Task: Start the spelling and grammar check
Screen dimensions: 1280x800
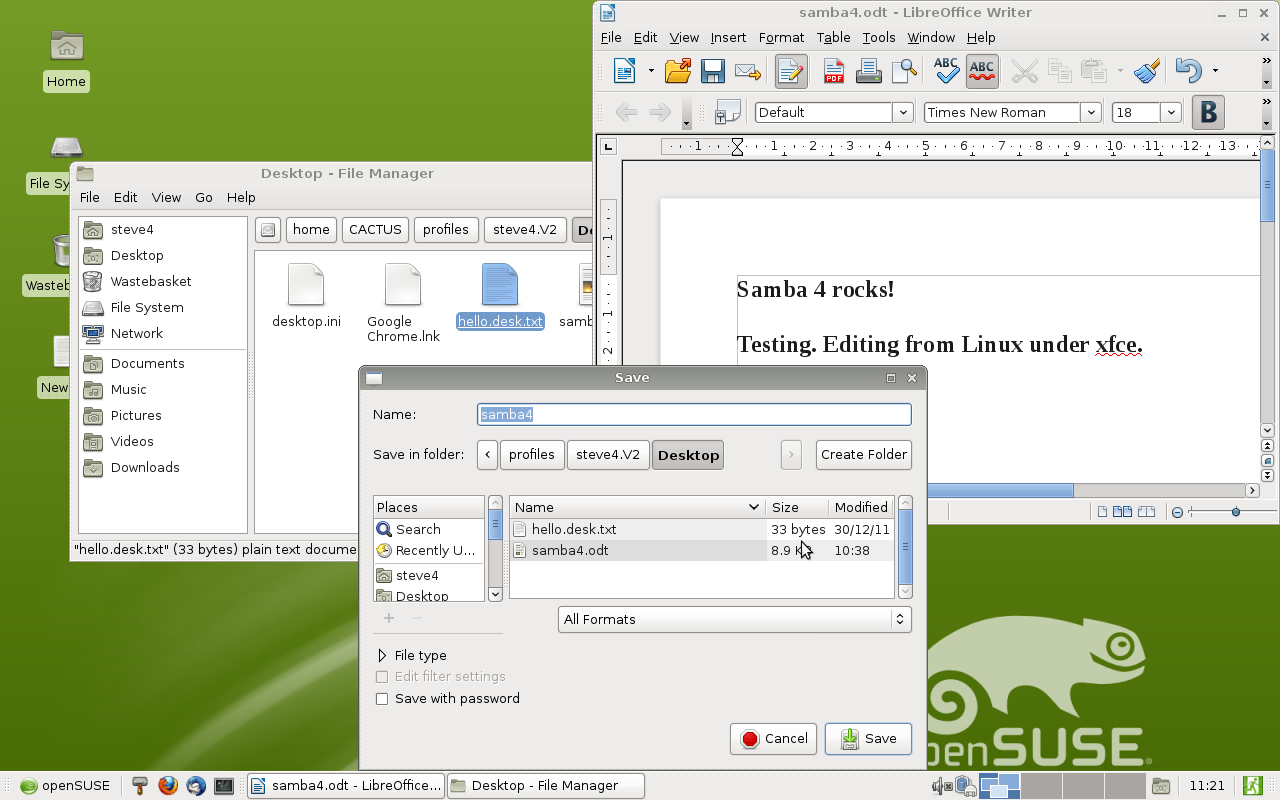Action: 944,71
